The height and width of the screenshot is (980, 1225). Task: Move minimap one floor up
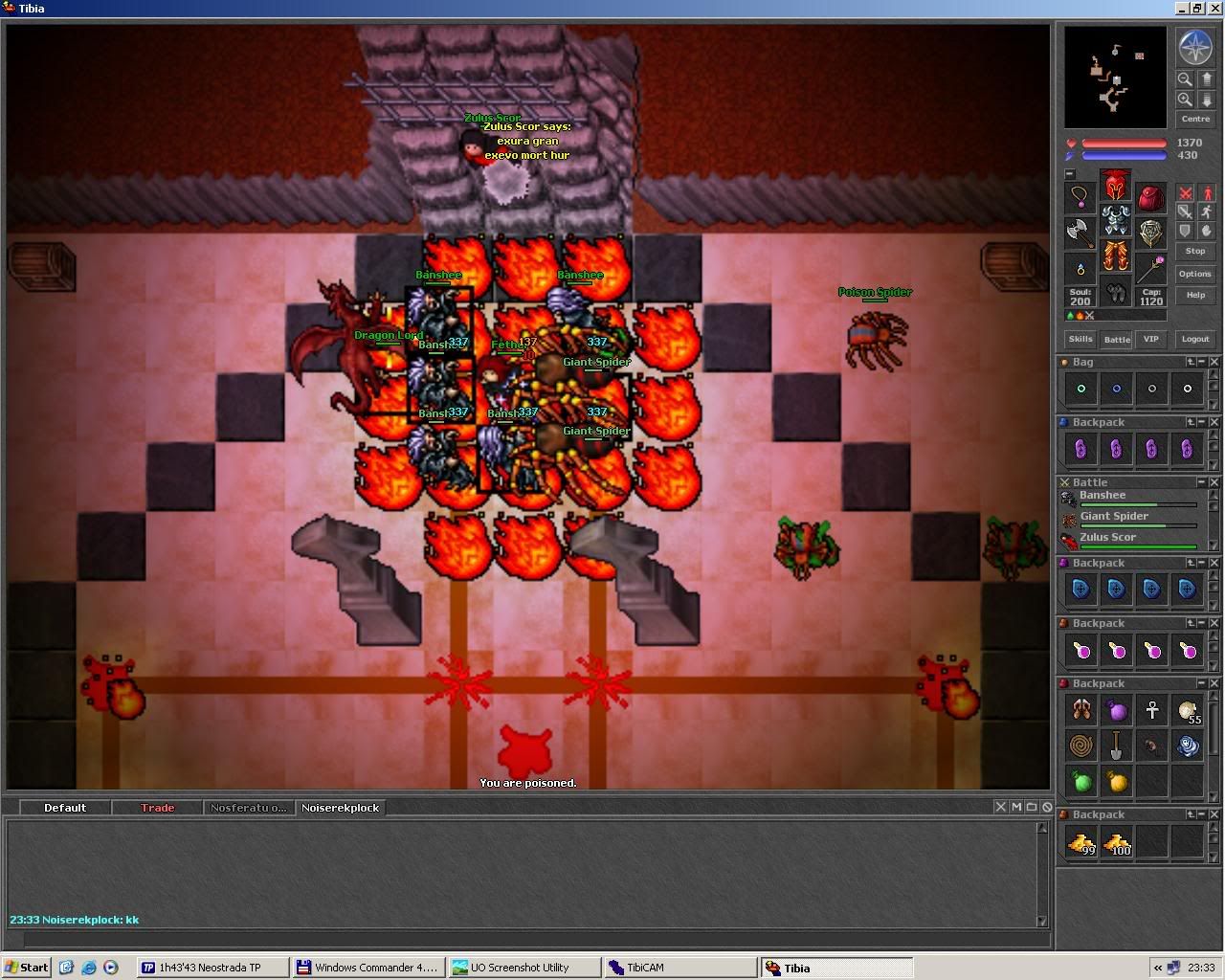1206,79
